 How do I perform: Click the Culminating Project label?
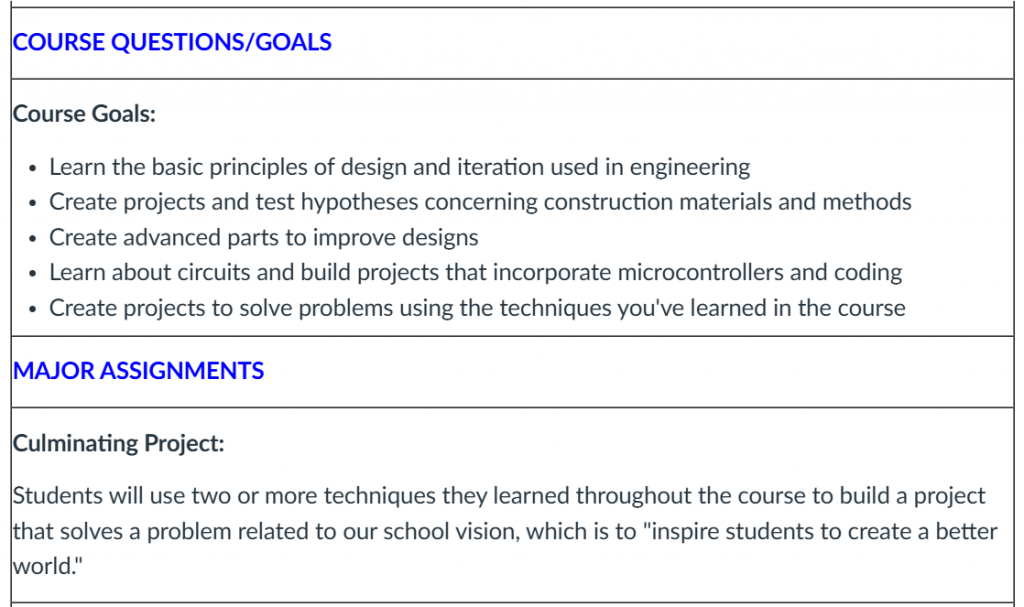click(x=118, y=443)
